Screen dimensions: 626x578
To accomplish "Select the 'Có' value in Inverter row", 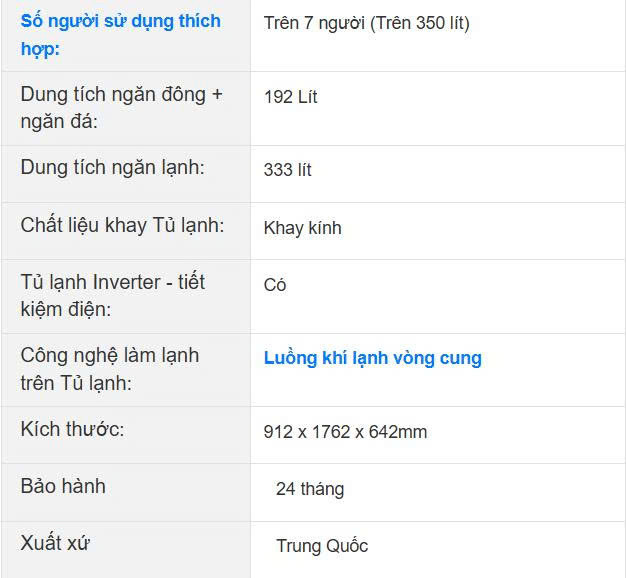I will click(x=275, y=285).
